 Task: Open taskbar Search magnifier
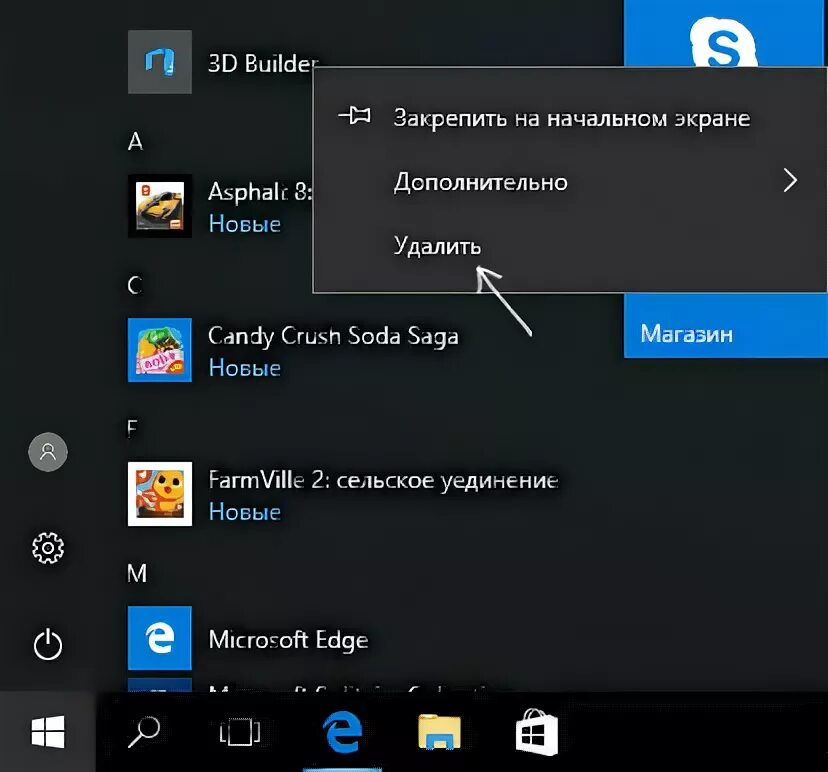144,732
